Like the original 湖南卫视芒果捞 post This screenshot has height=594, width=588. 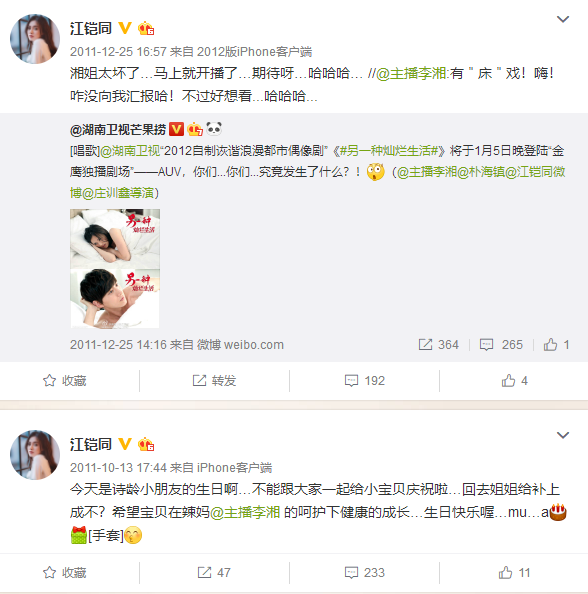point(556,344)
